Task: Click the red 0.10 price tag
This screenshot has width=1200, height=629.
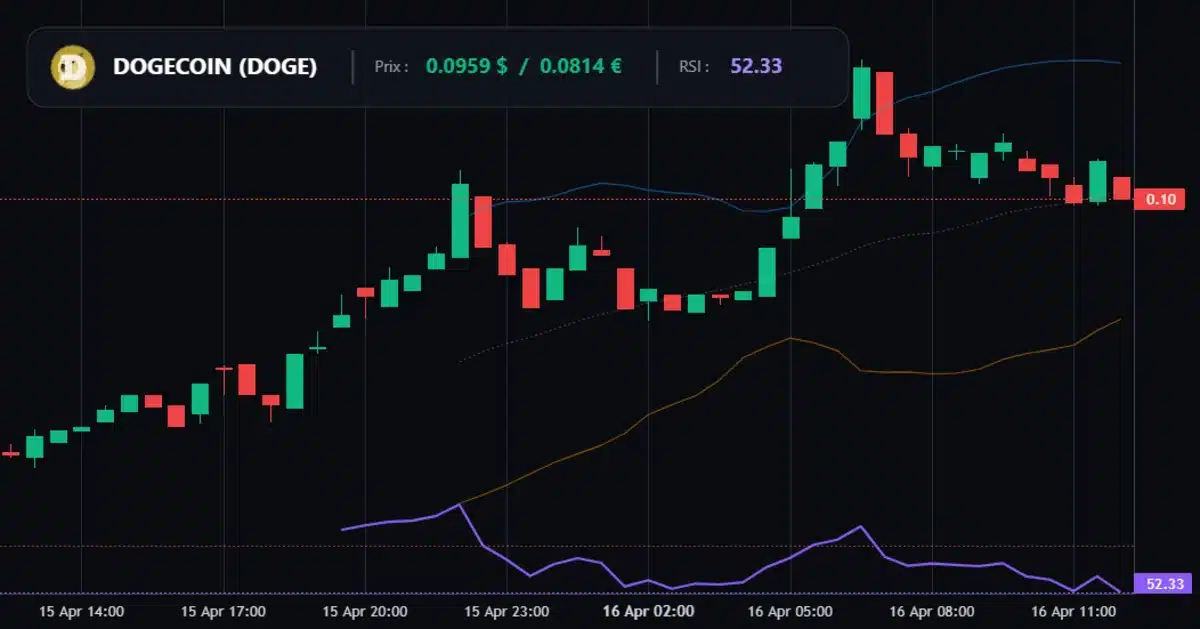Action: pyautogui.click(x=1161, y=199)
